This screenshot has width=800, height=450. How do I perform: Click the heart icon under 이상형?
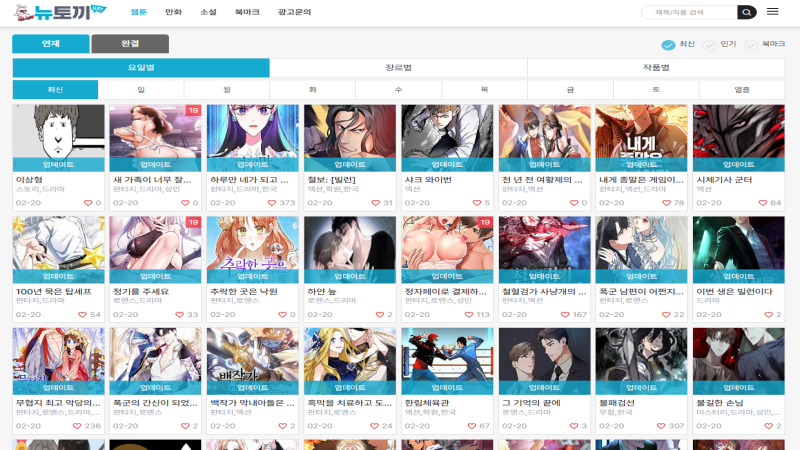[x=86, y=203]
